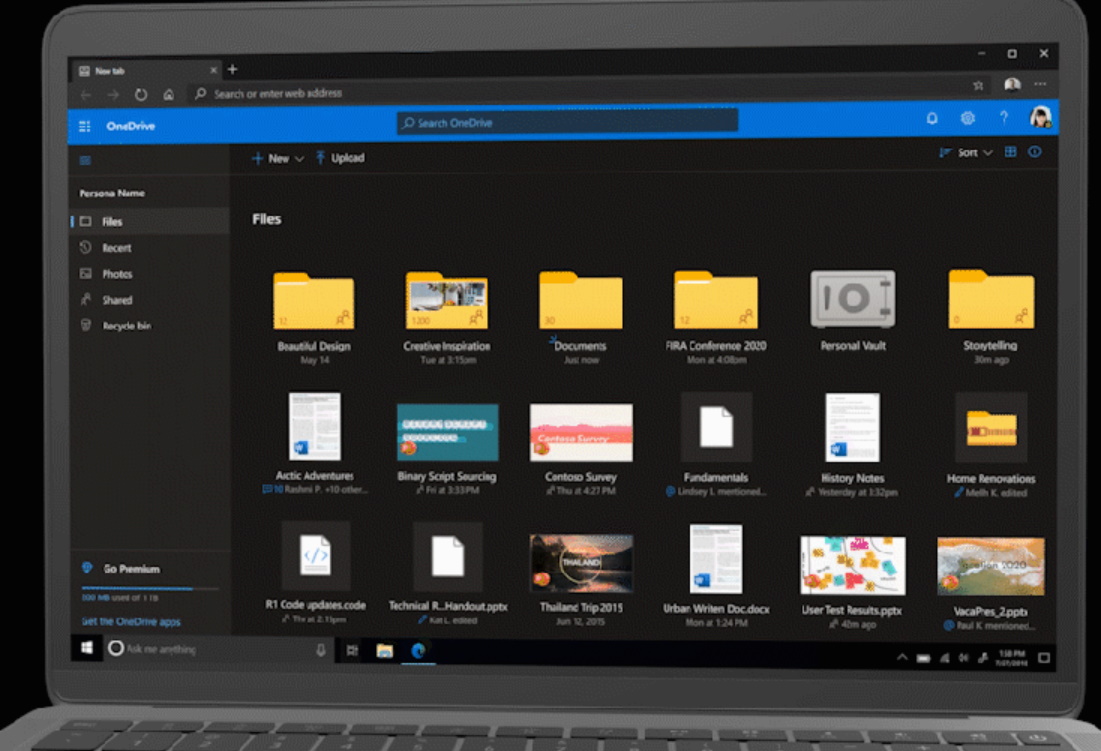The width and height of the screenshot is (1101, 751).
Task: Click the Cortana microphone icon
Action: pos(320,650)
